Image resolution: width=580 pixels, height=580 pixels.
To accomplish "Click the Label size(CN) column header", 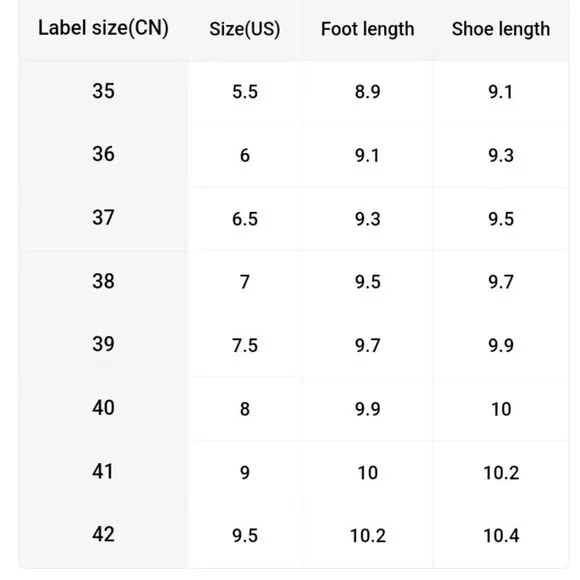I will (103, 28).
